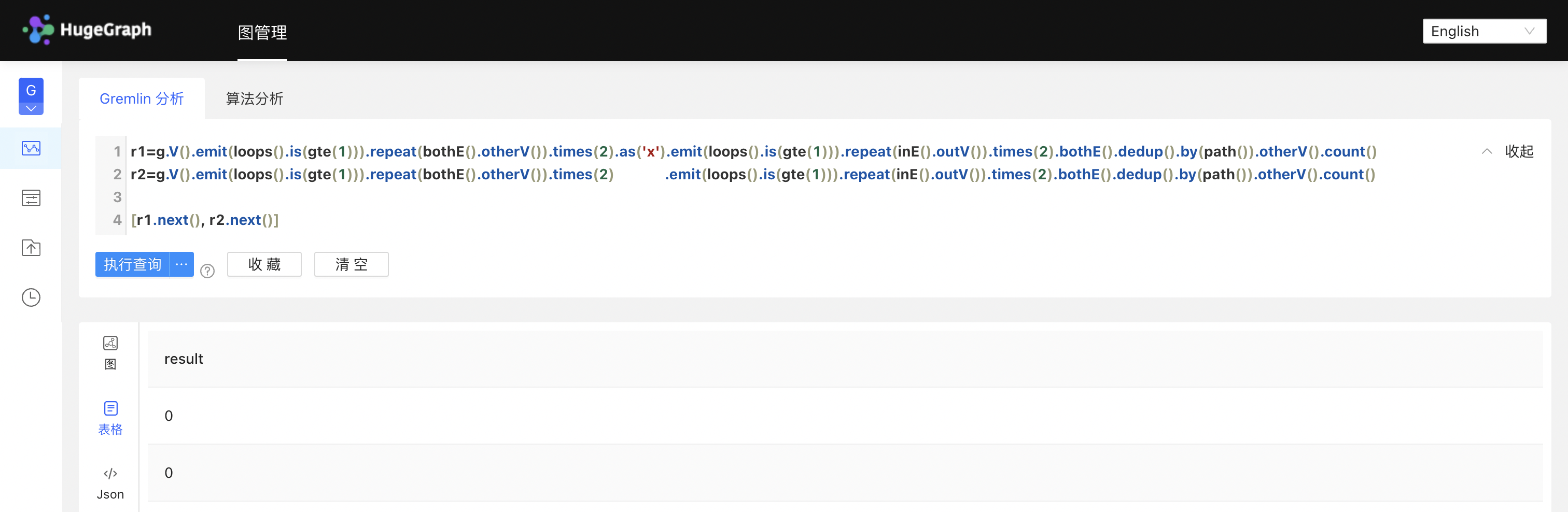Open the async tasks clock icon
Image resolution: width=1568 pixels, height=512 pixels.
[x=31, y=297]
